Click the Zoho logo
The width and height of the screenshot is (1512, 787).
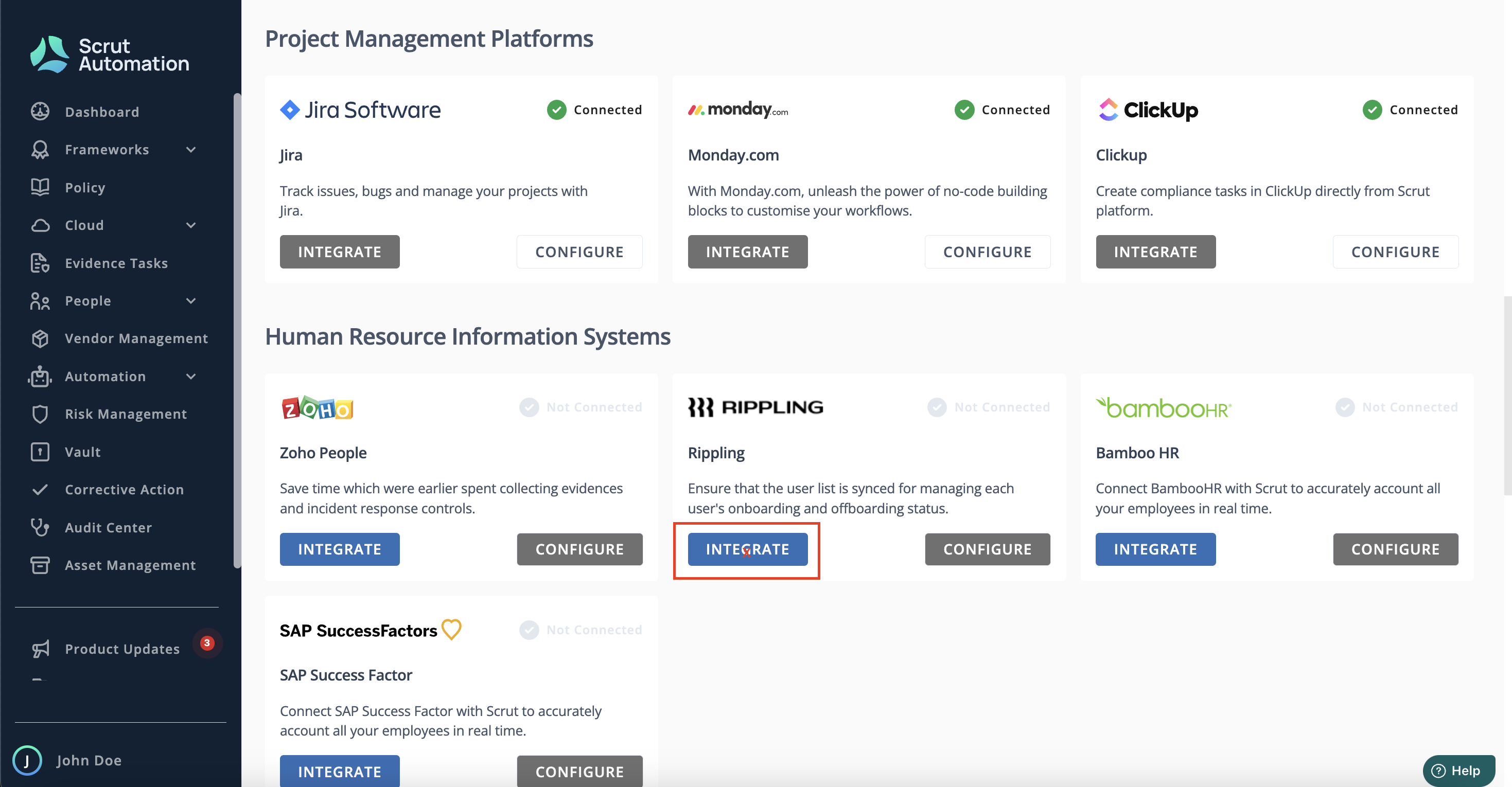[x=318, y=407]
